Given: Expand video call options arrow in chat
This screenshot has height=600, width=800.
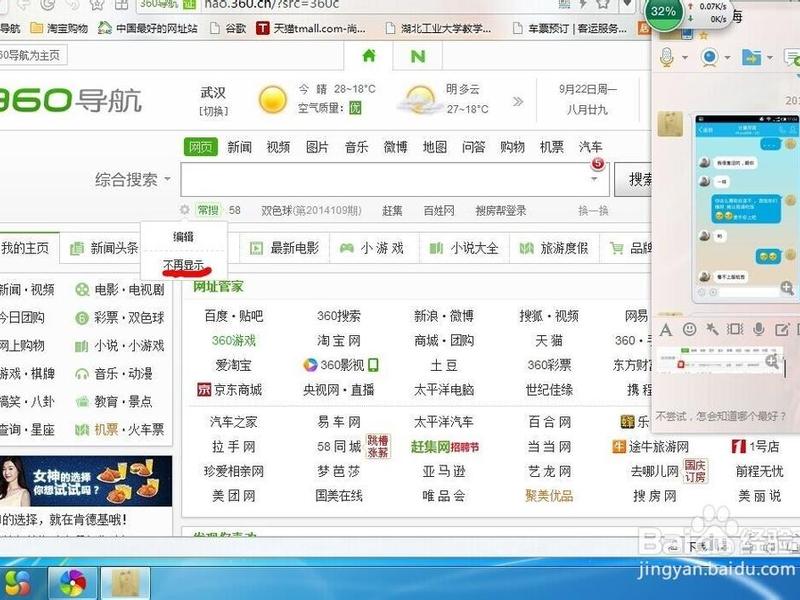Looking at the screenshot, I should pos(727,57).
